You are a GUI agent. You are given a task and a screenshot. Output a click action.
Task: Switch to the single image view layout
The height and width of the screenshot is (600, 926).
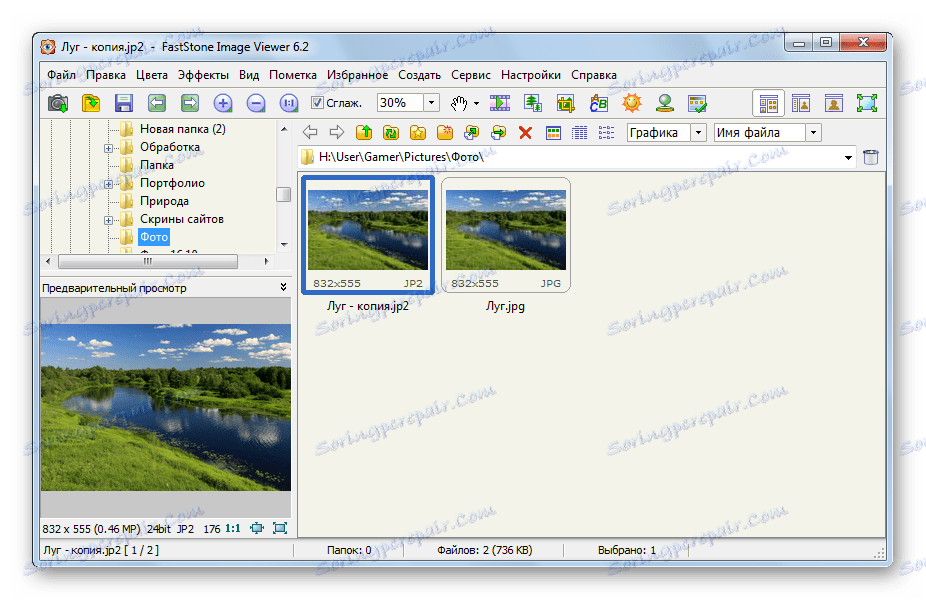tap(834, 103)
